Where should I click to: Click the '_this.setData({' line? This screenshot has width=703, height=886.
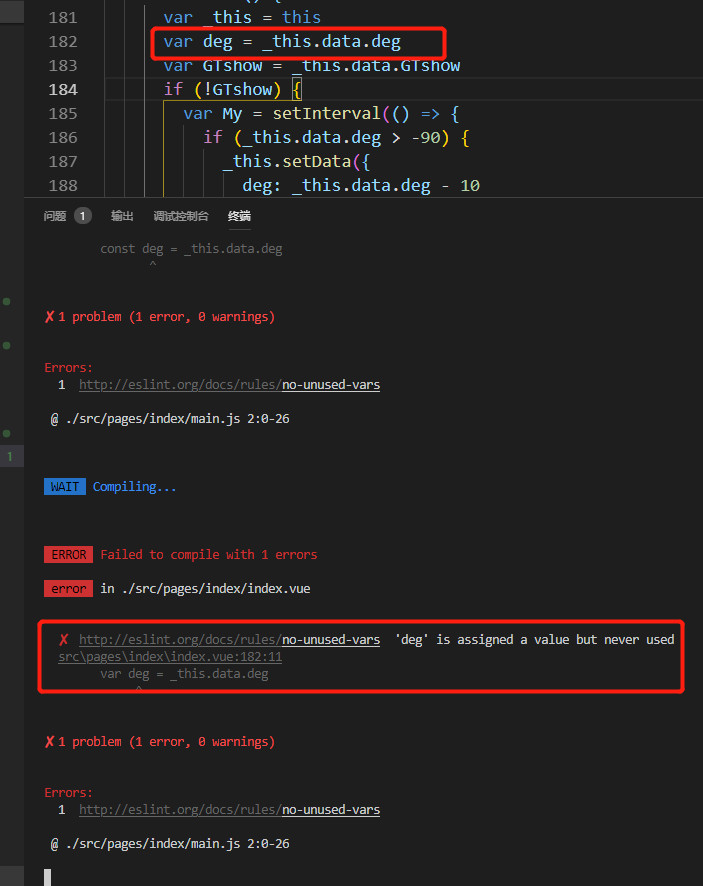296,162
